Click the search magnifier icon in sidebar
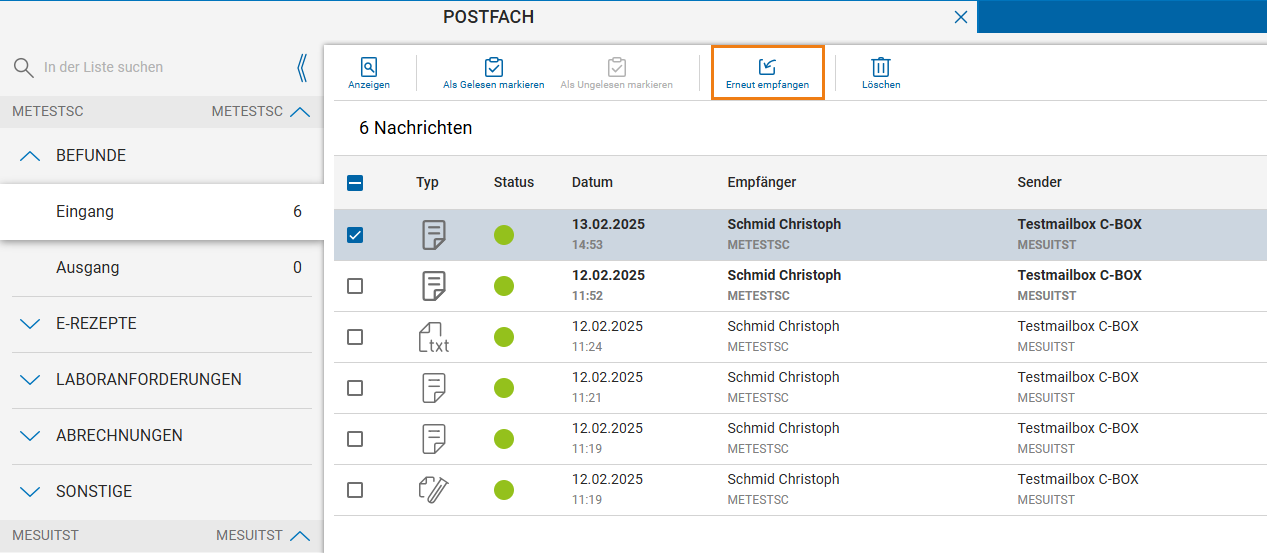The width and height of the screenshot is (1267, 553). click(x=23, y=67)
